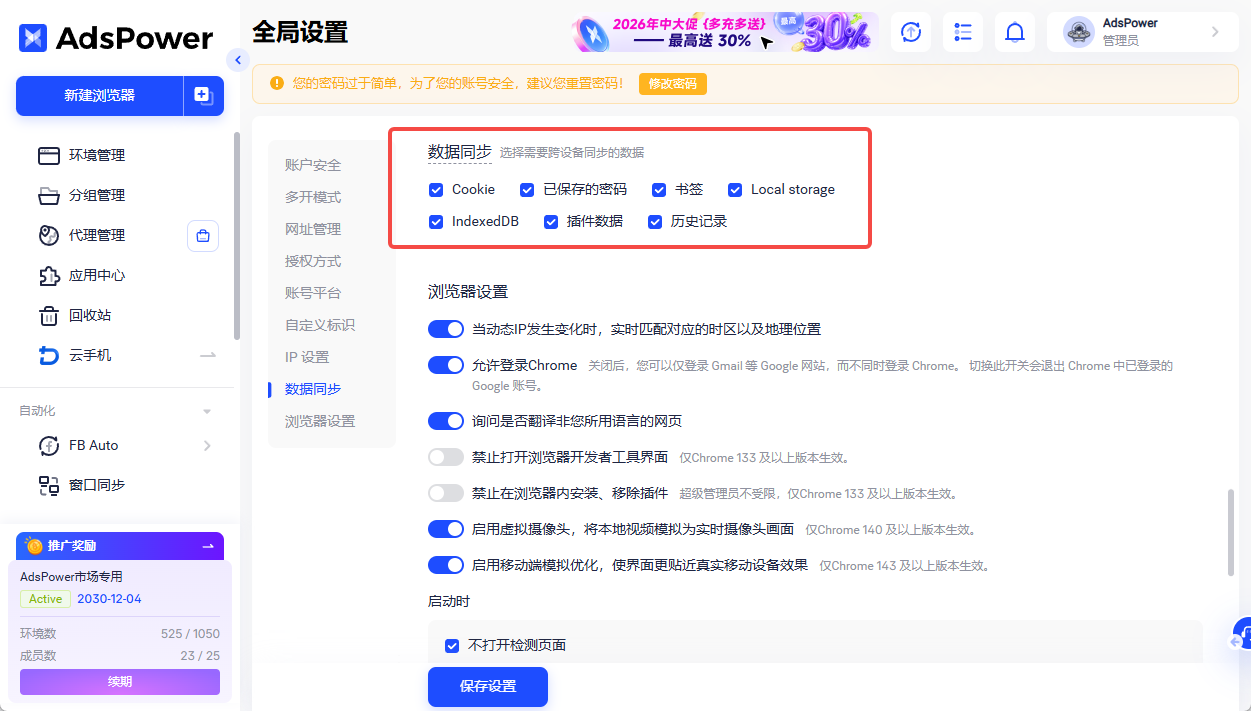Screen dimensions: 1251x711
Task: Collapse the 自动化 section arrow
Action: click(207, 411)
